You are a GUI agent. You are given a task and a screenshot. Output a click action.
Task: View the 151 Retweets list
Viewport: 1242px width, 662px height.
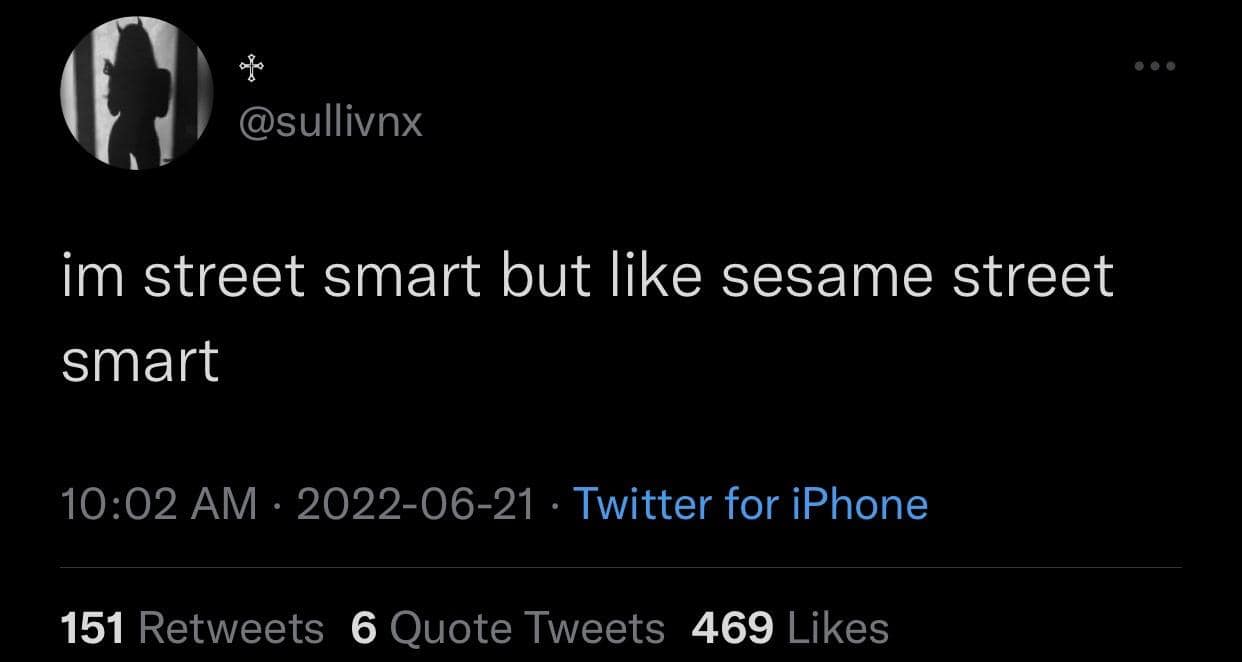[192, 628]
